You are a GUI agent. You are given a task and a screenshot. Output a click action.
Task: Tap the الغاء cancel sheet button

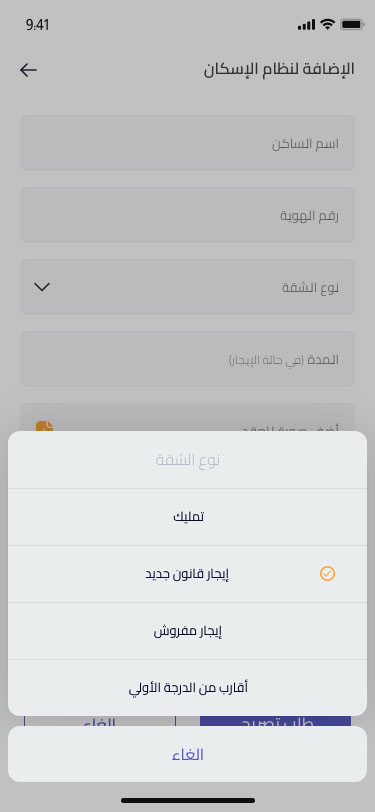tap(188, 754)
